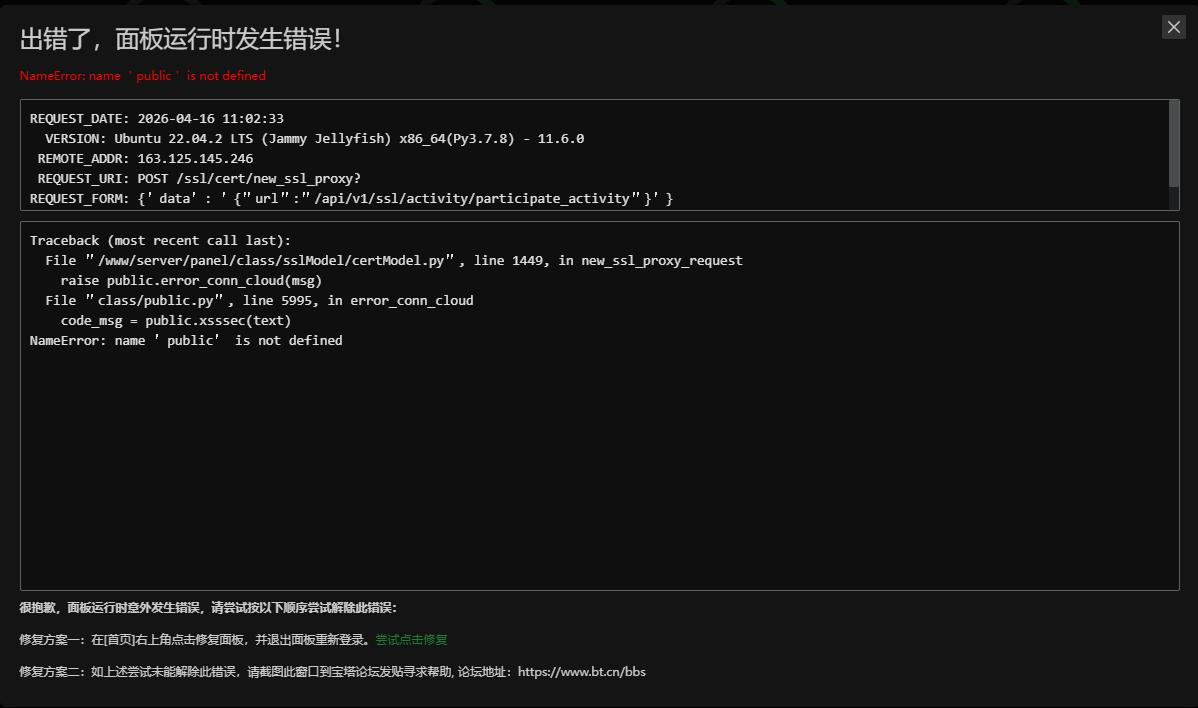Click the final NameError line in traceback
The image size is (1198, 708).
tap(186, 341)
